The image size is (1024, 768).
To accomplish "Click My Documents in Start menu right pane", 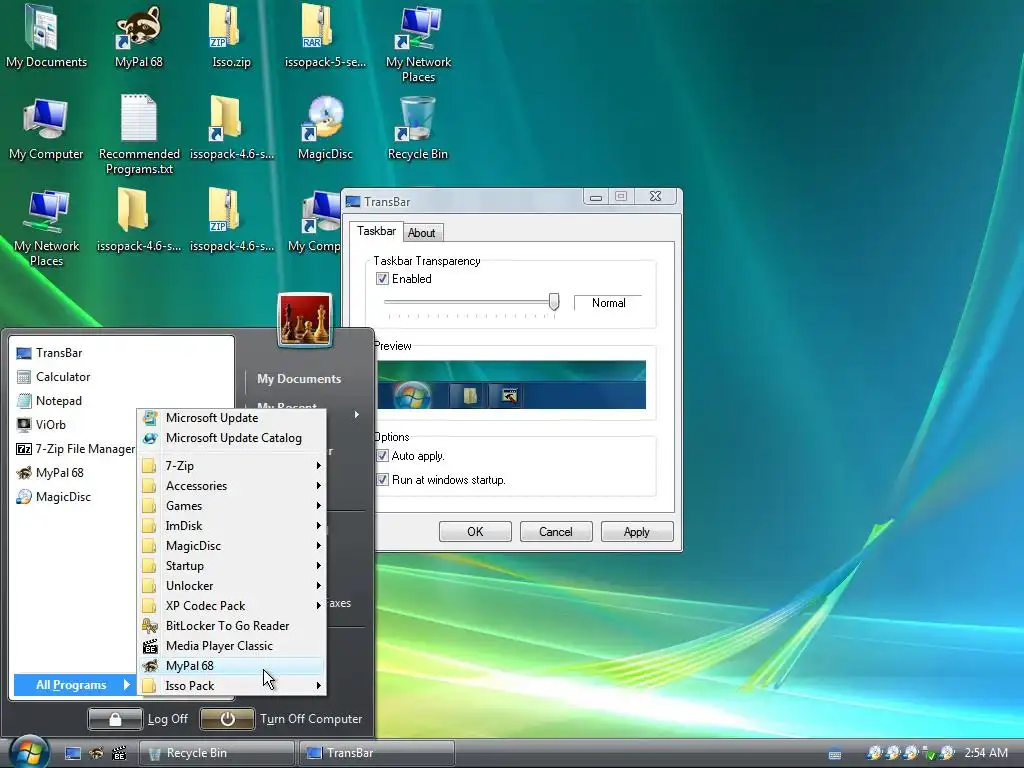I will click(299, 379).
